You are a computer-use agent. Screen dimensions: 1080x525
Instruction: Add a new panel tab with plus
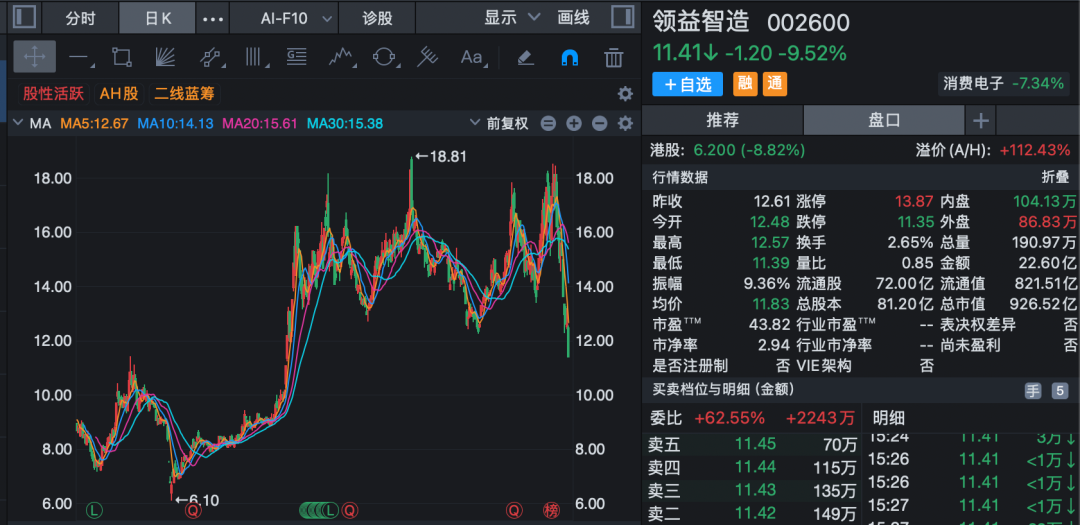coord(980,121)
